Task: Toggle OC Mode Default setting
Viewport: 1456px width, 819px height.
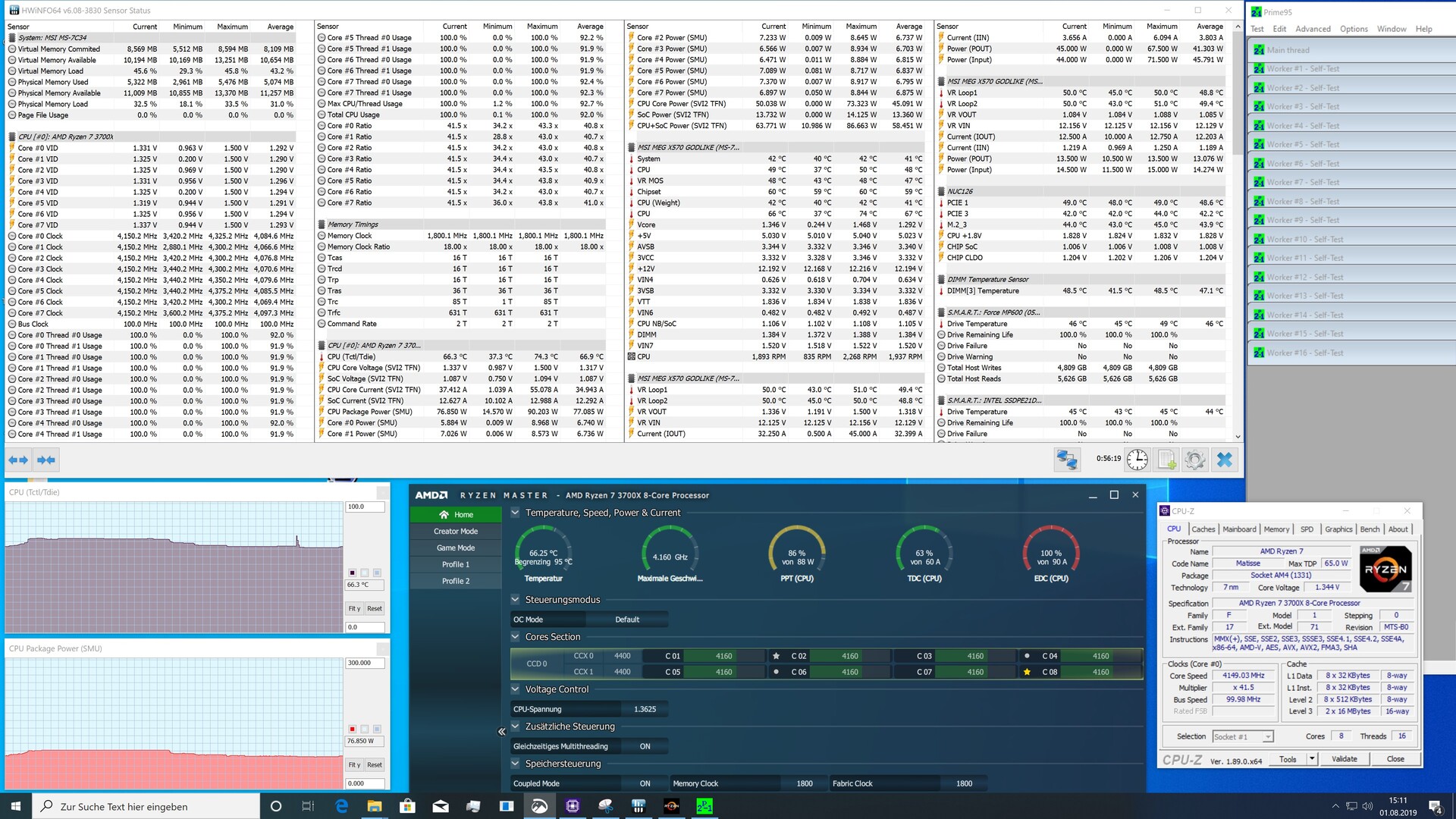Action: pyautogui.click(x=627, y=620)
